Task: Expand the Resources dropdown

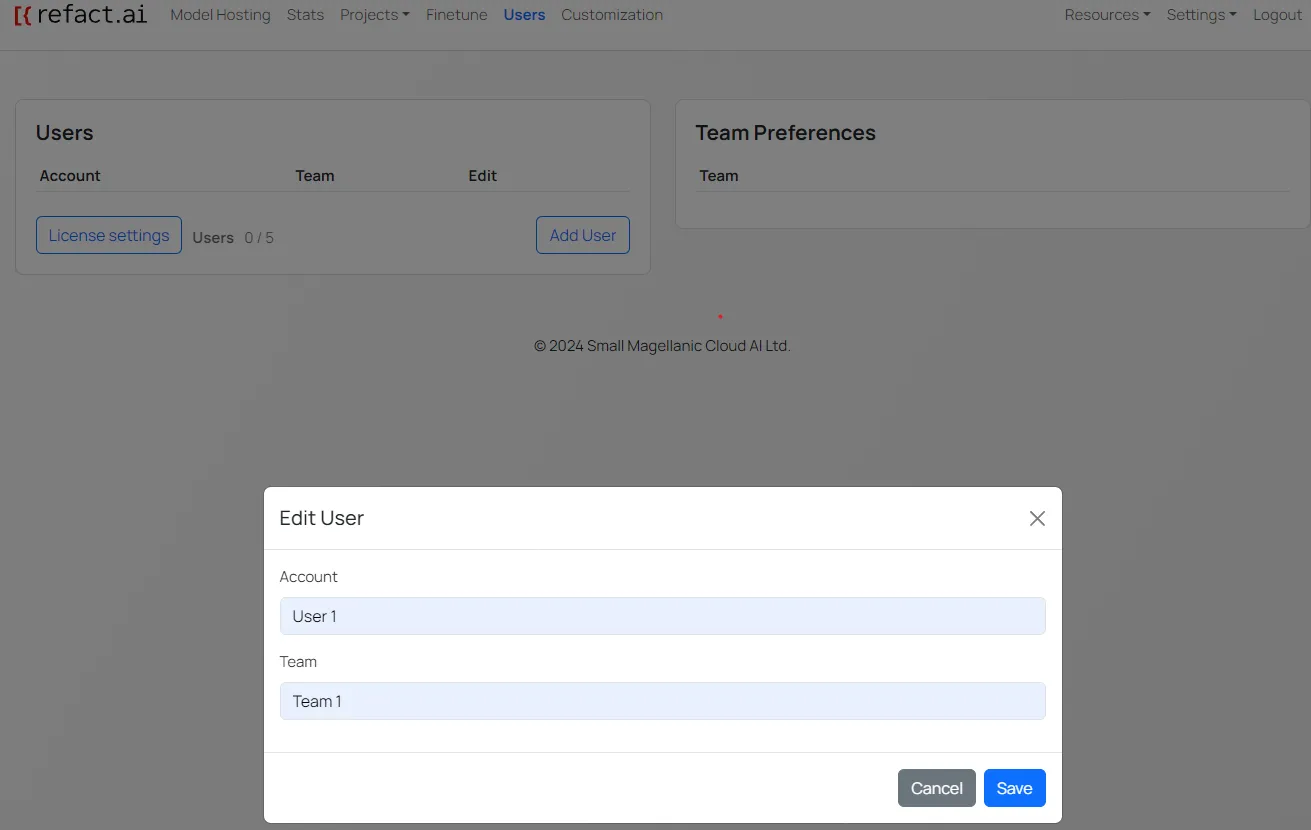Action: (x=1107, y=15)
